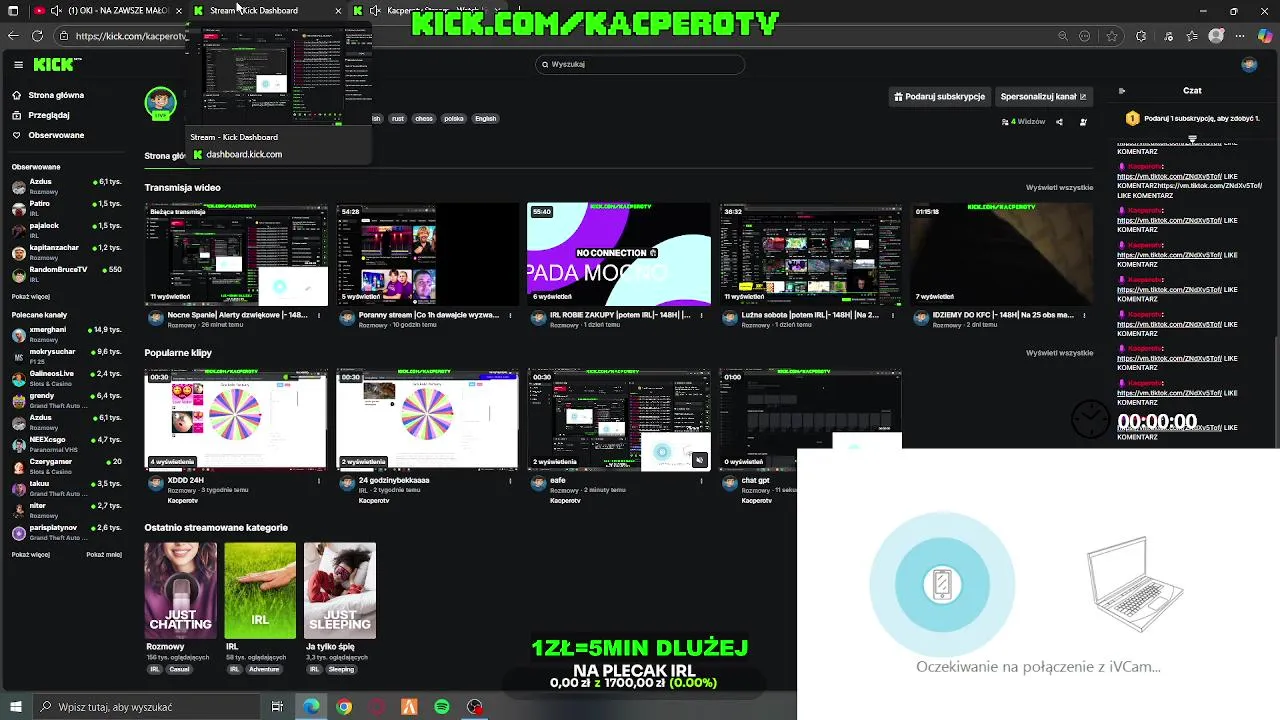Open the Kick hamburger sidebar menu
The image size is (1280, 720).
(x=18, y=64)
